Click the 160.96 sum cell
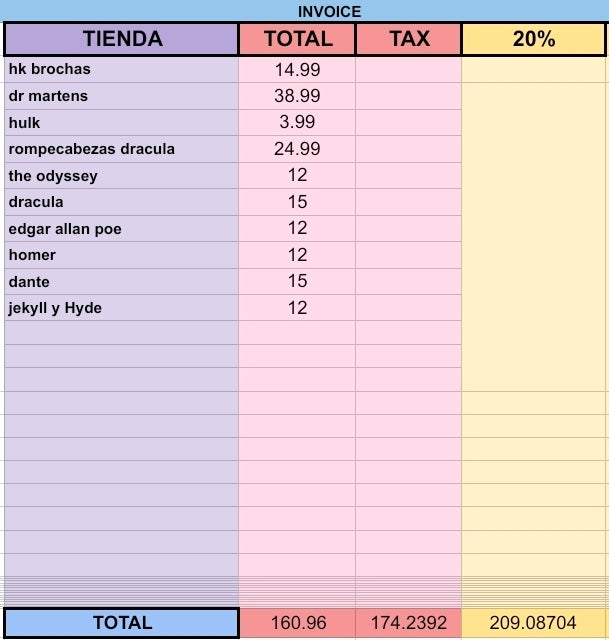This screenshot has width=609, height=640. (298, 622)
